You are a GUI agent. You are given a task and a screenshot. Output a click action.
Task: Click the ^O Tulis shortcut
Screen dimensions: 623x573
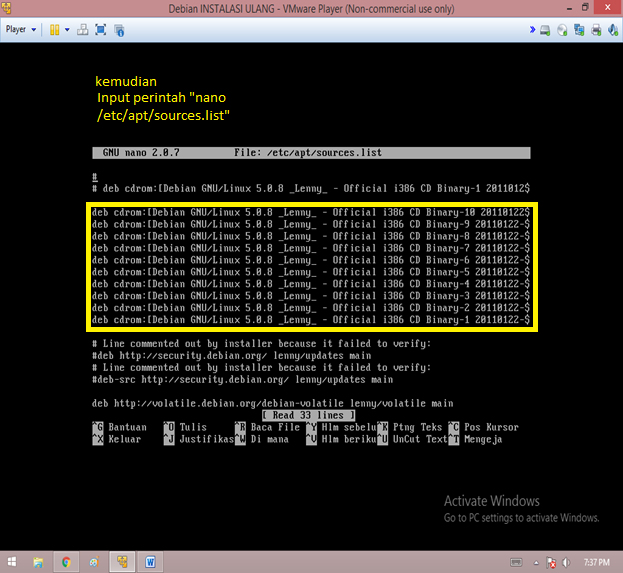click(185, 427)
